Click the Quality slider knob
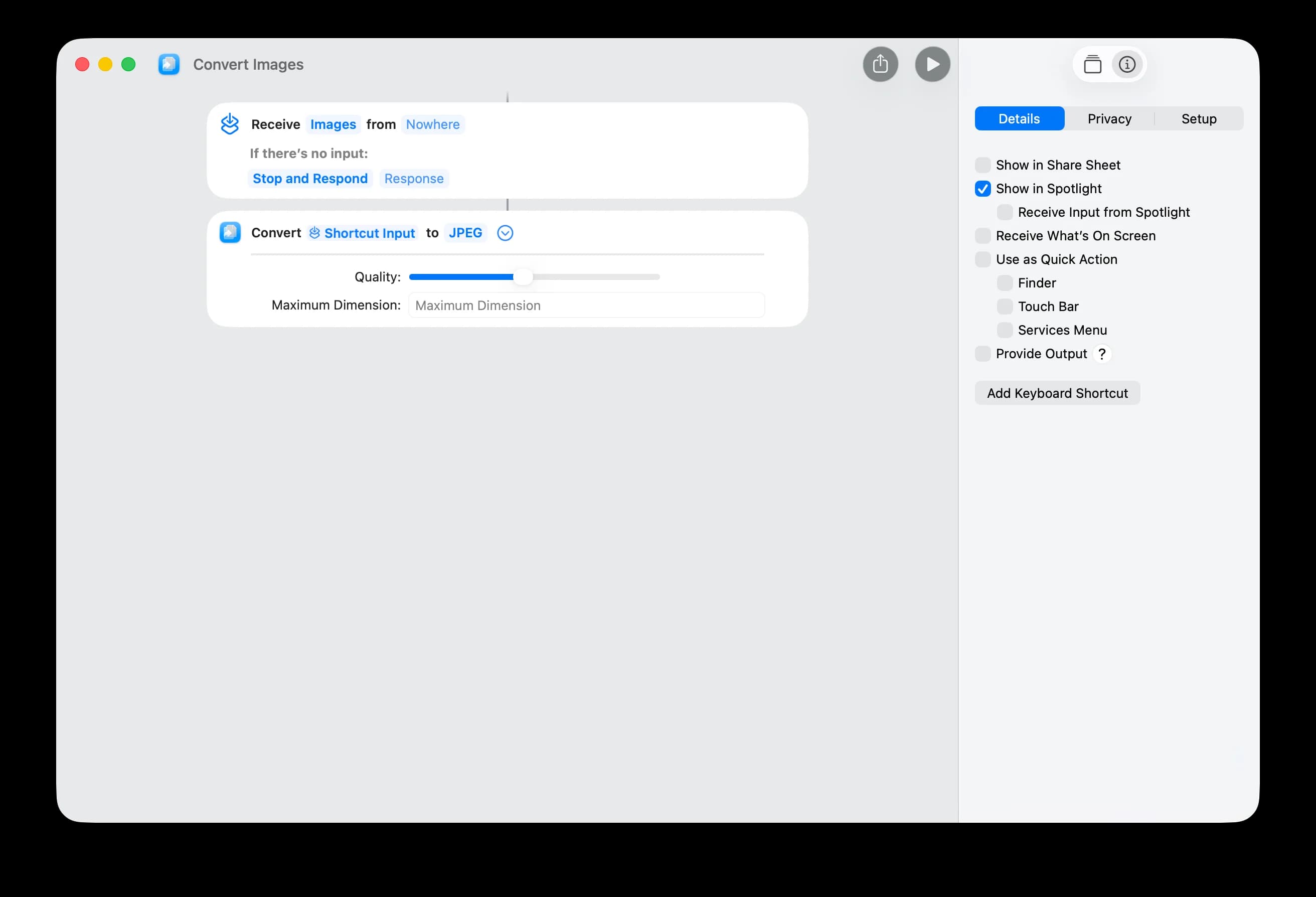 coord(523,277)
